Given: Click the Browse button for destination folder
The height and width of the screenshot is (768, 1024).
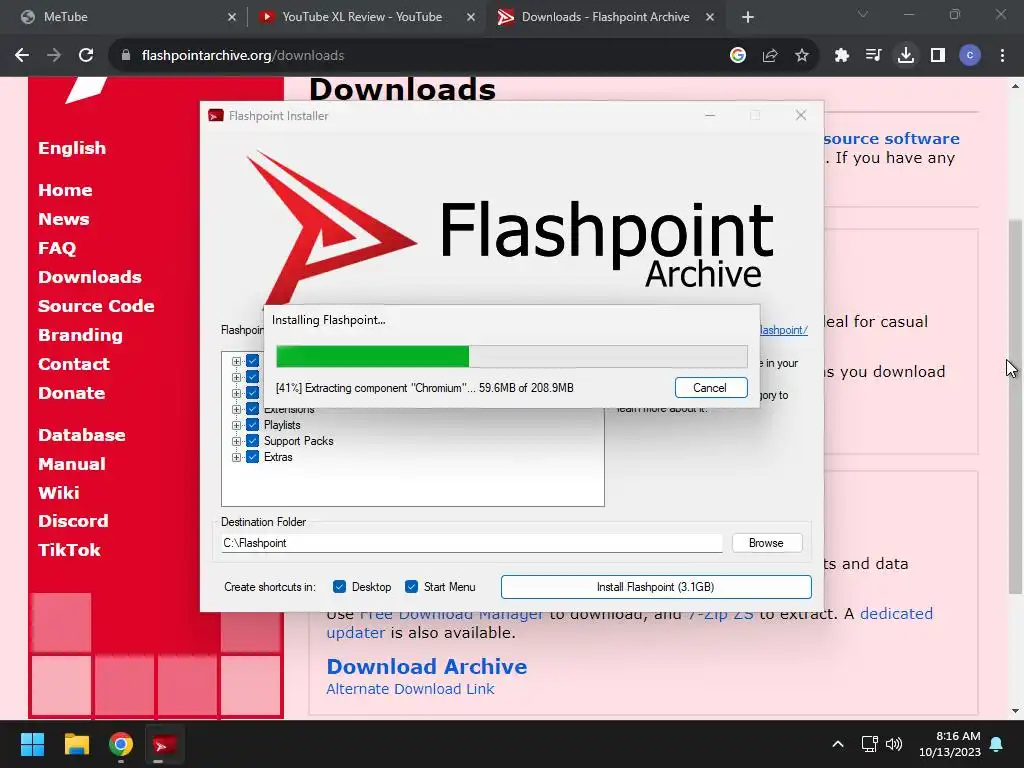Looking at the screenshot, I should coord(767,543).
